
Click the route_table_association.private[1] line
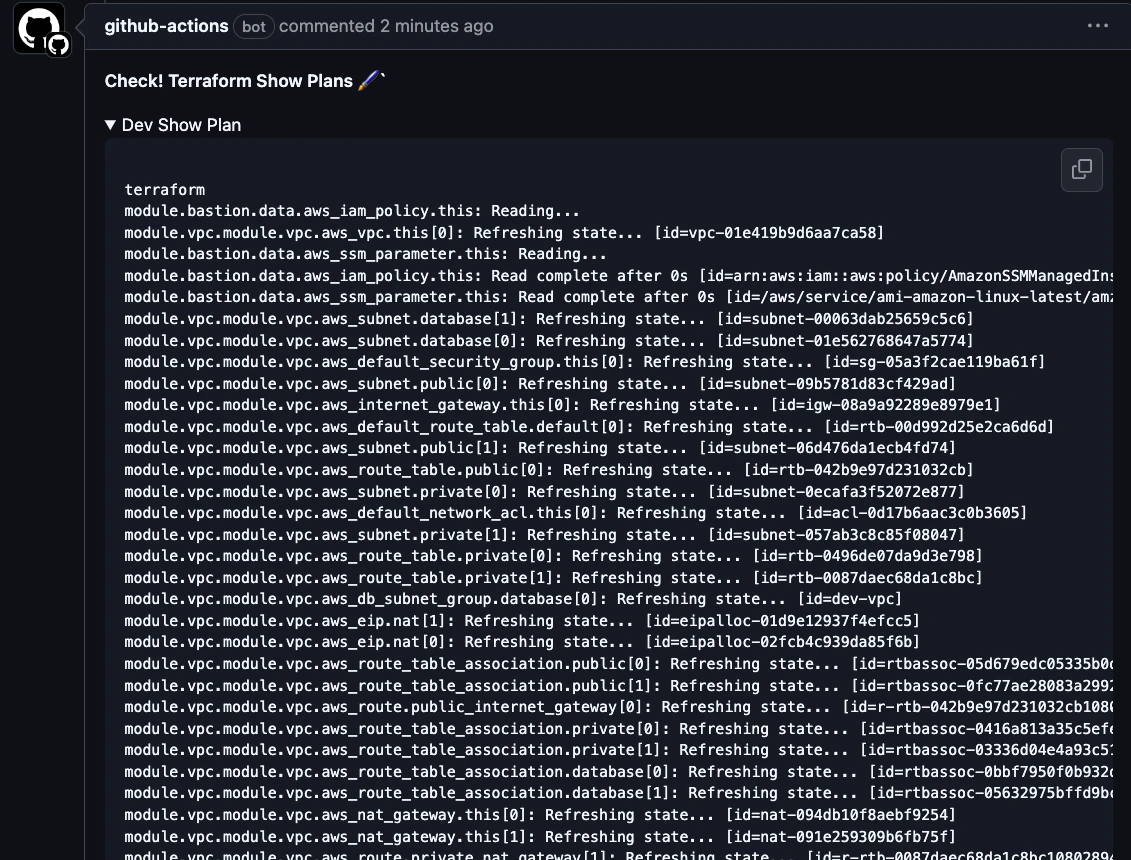coord(618,750)
